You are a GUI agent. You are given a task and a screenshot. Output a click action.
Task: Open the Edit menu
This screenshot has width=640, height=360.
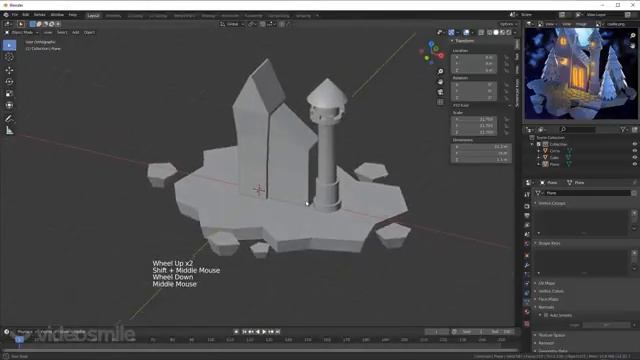[x=26, y=15]
